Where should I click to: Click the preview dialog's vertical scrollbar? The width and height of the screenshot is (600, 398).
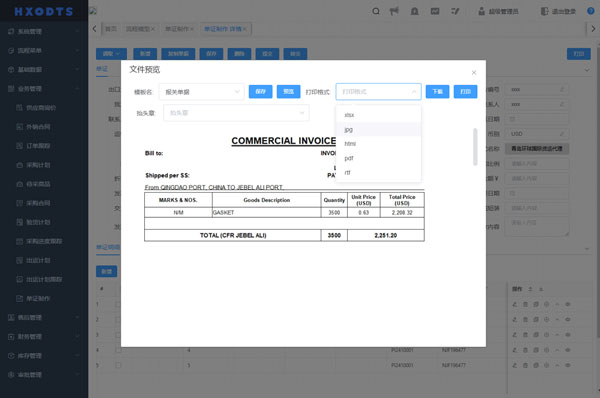(475, 147)
